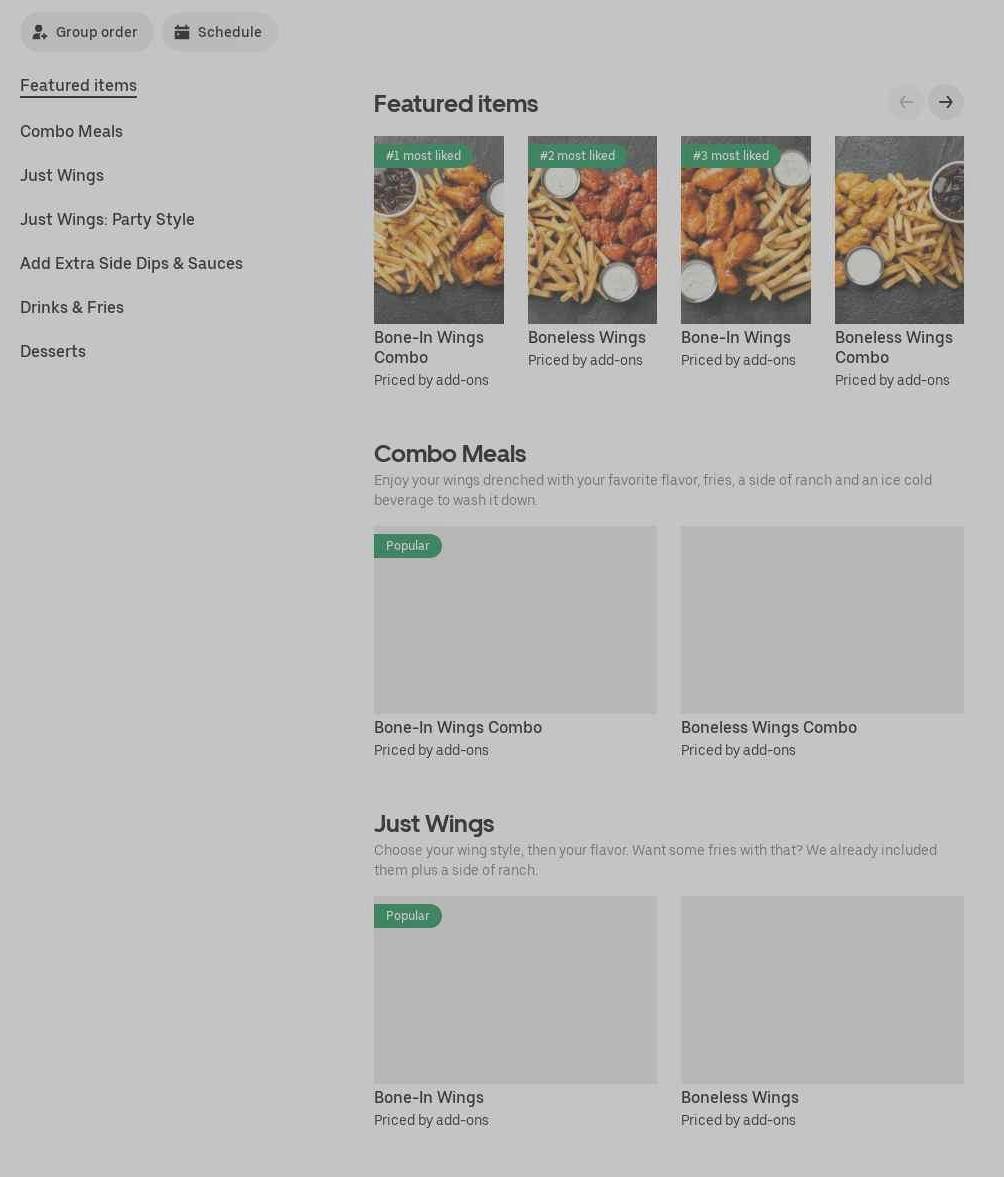The image size is (1004, 1177).
Task: Open the Schedule button
Action: (x=219, y=32)
